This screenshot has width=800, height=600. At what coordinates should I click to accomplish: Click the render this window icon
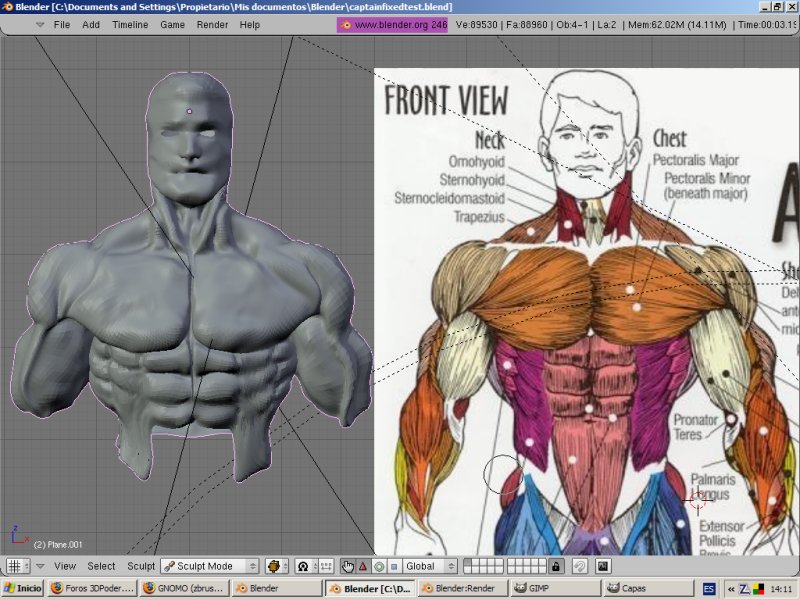[603, 566]
